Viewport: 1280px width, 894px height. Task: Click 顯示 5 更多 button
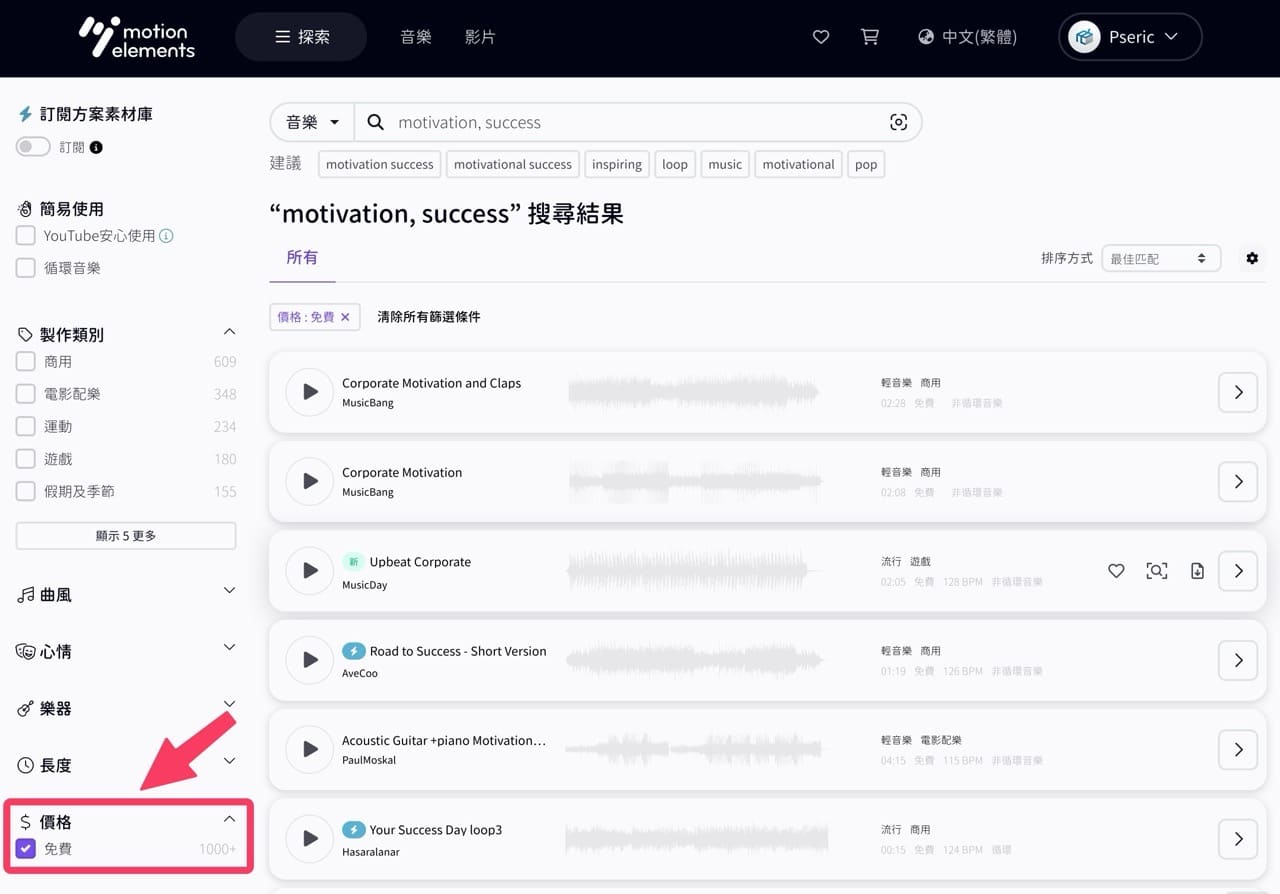pos(126,536)
